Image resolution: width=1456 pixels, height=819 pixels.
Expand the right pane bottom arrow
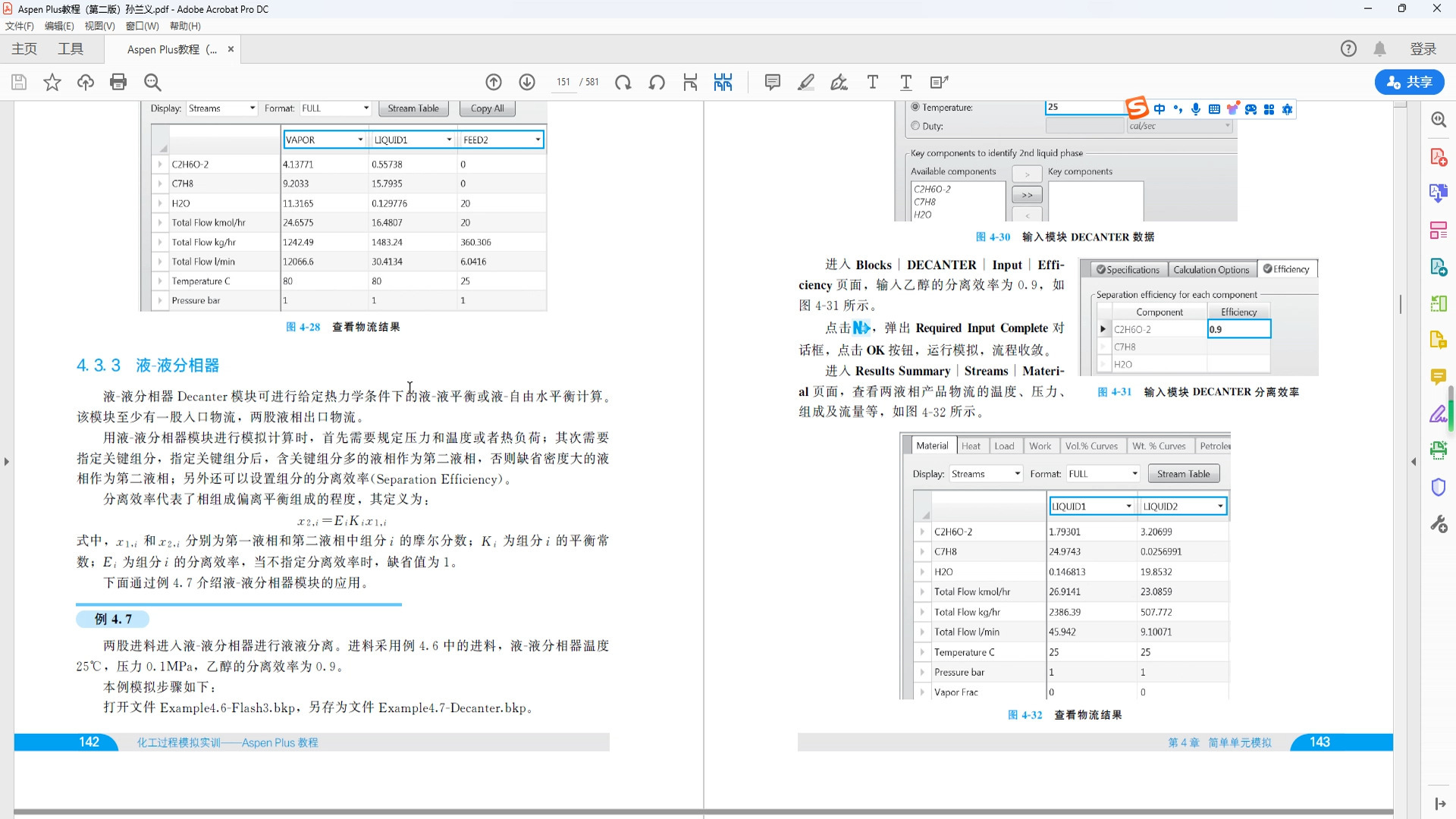tap(1440, 804)
